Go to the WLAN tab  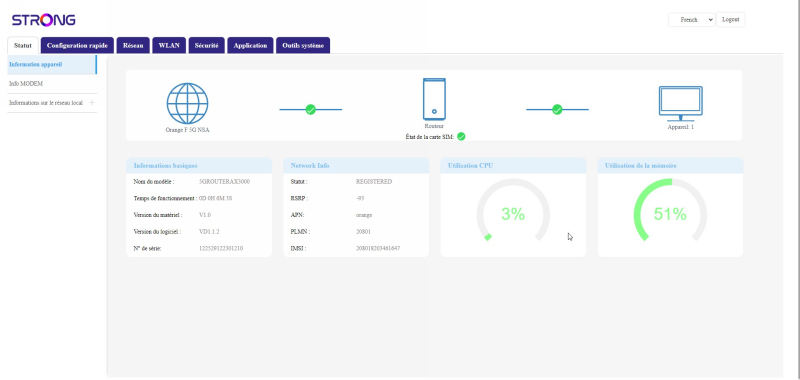click(x=169, y=45)
